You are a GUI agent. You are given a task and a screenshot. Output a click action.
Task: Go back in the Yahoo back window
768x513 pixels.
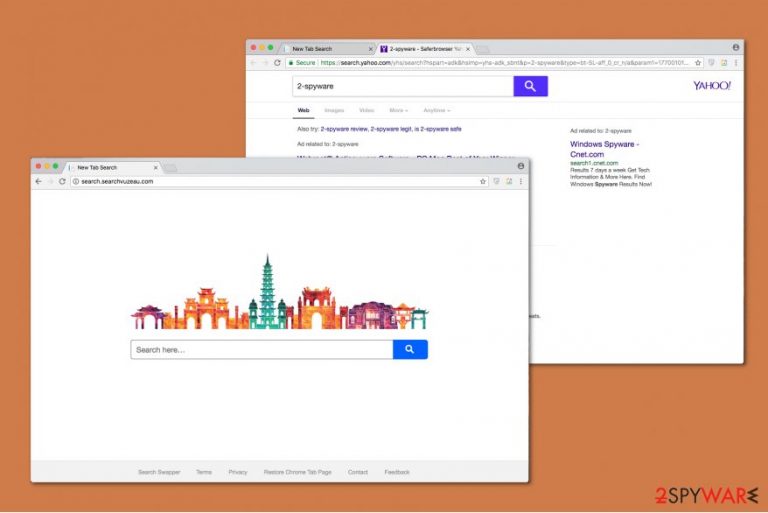[254, 63]
